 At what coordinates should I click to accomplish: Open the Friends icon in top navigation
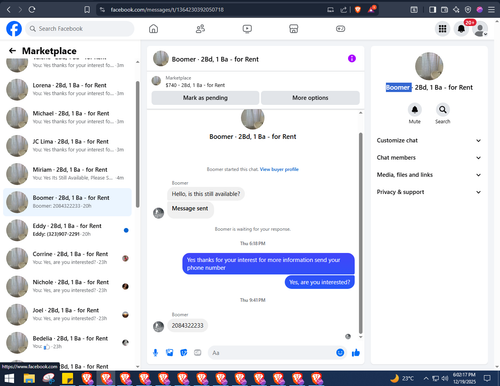[x=200, y=29]
